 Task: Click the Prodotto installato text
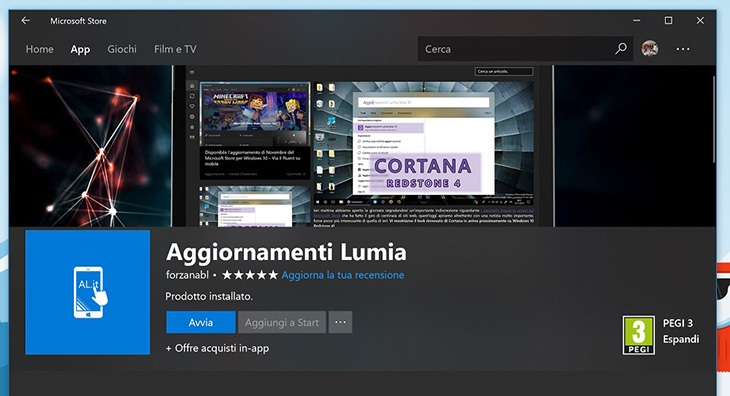(209, 296)
